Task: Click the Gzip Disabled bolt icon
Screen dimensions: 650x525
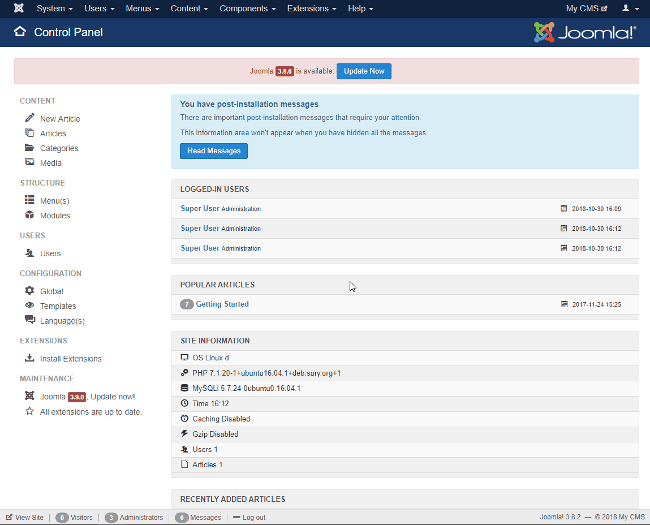Action: (x=184, y=434)
